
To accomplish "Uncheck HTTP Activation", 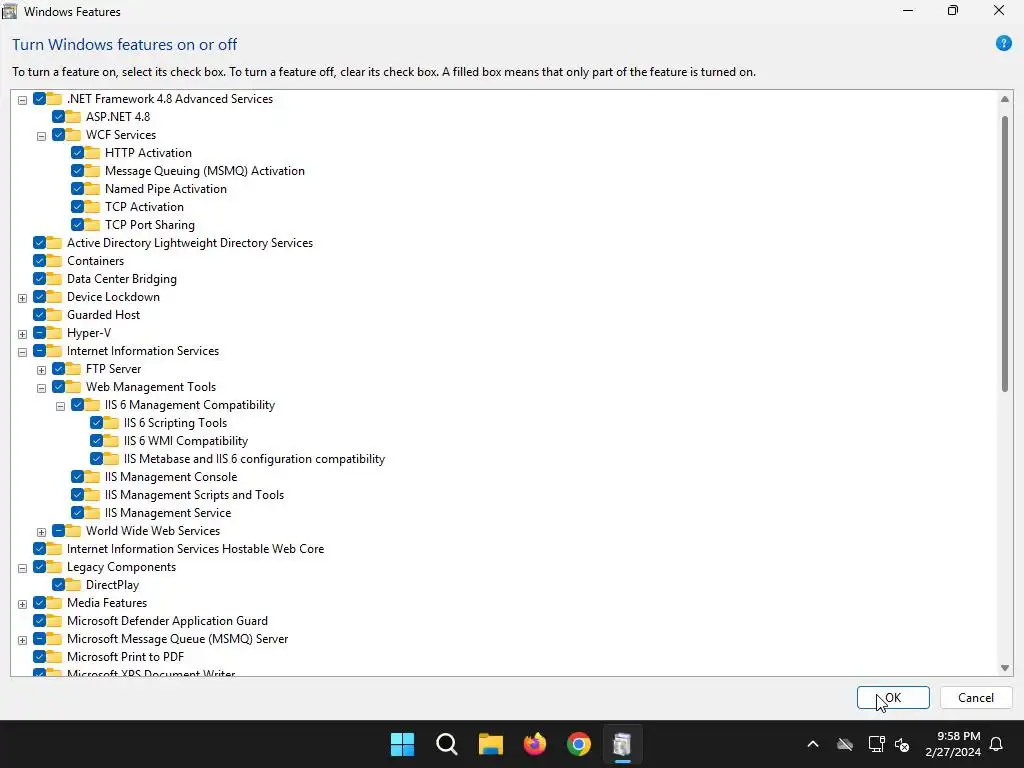I will click(77, 152).
